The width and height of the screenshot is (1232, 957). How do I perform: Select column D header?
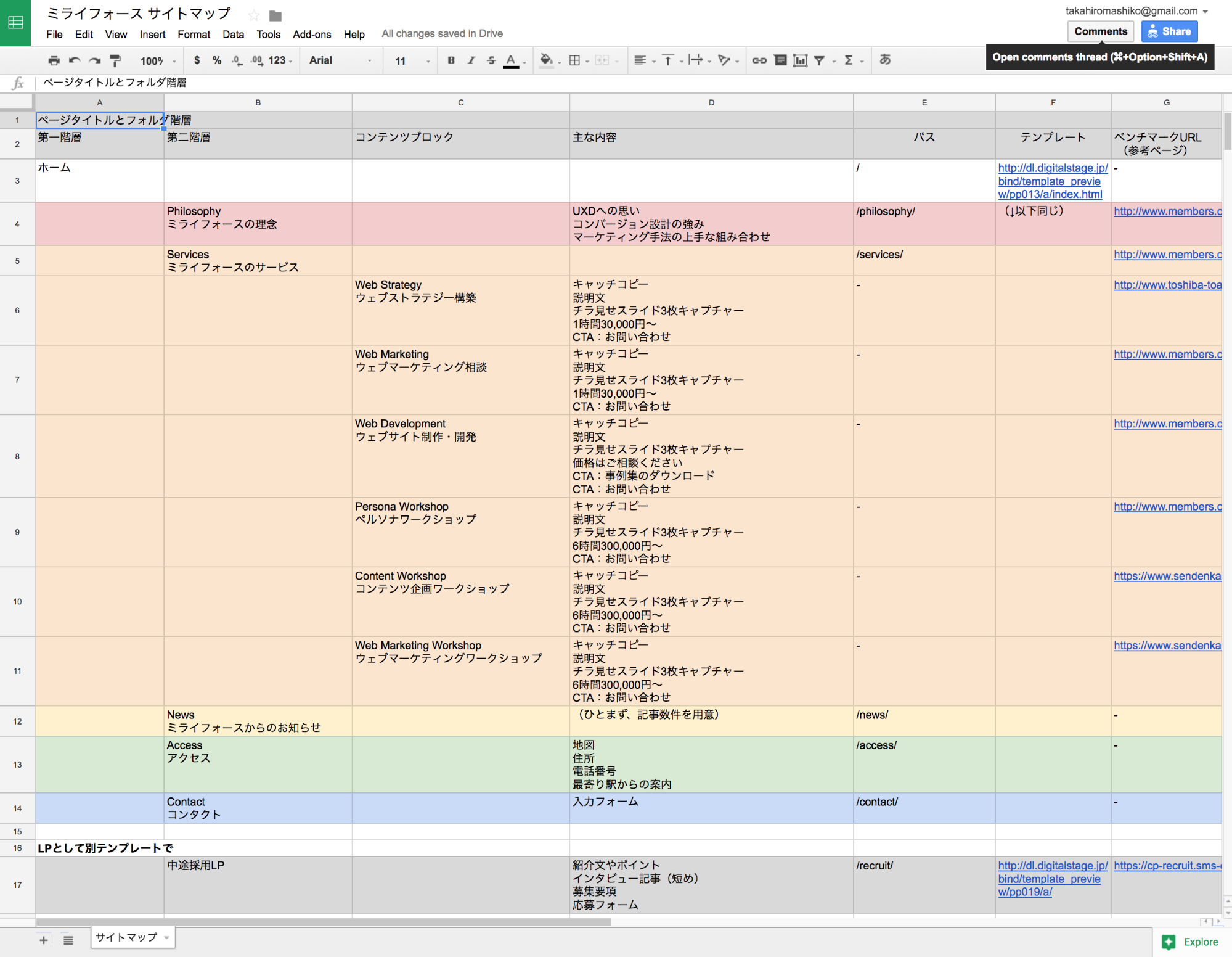point(711,102)
